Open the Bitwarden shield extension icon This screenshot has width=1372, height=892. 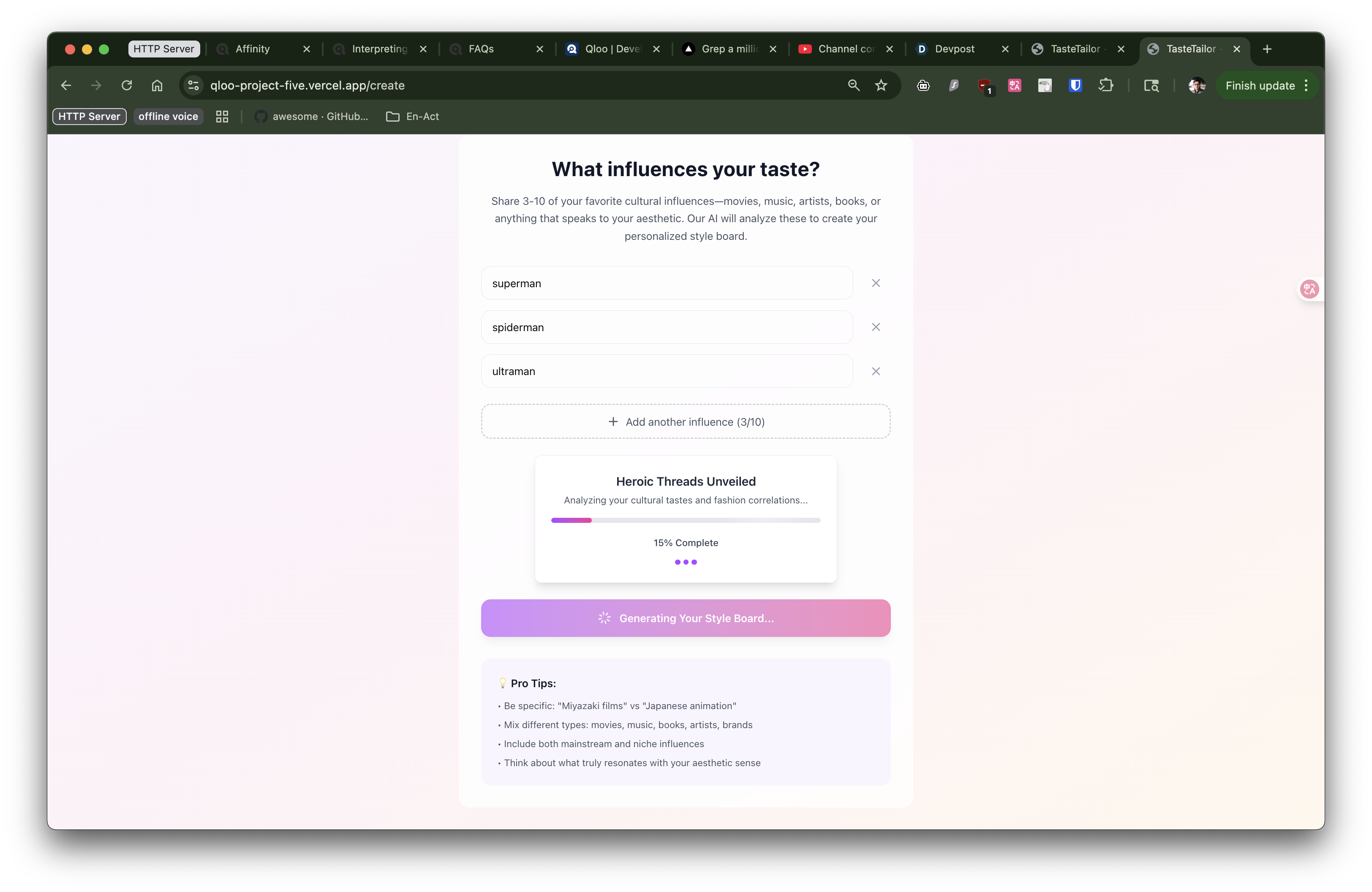click(1075, 85)
